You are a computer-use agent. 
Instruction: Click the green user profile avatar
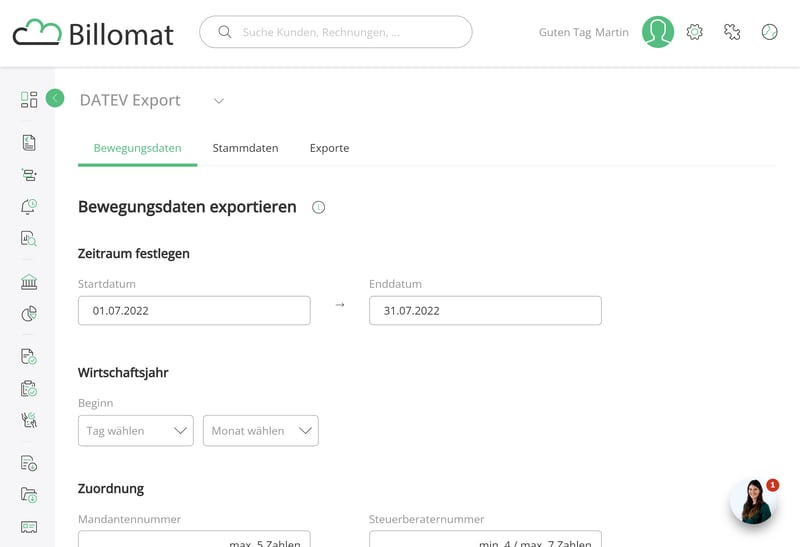[658, 32]
